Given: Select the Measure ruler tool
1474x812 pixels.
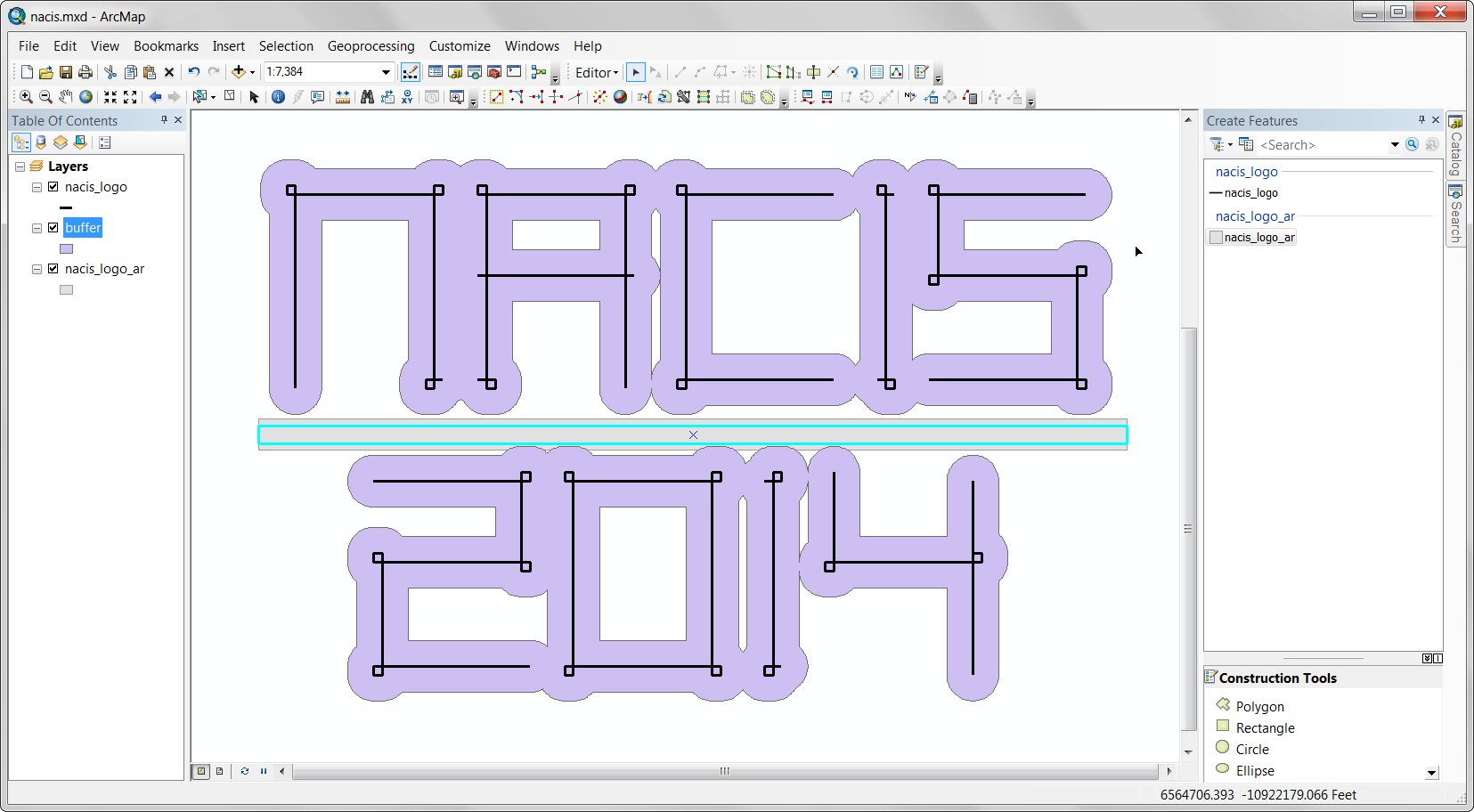Looking at the screenshot, I should click(x=343, y=97).
